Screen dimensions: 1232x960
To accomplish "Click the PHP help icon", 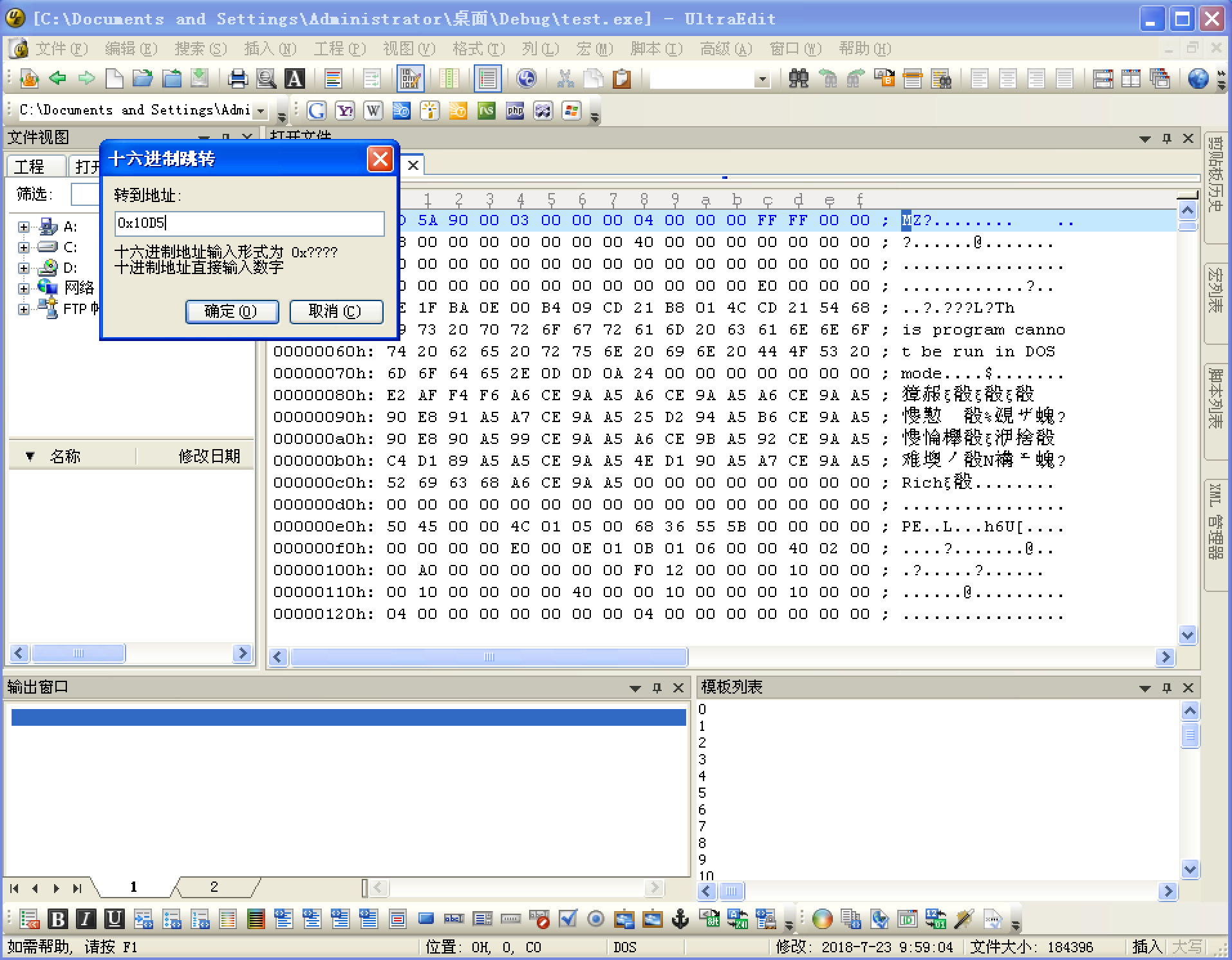I will point(515,111).
